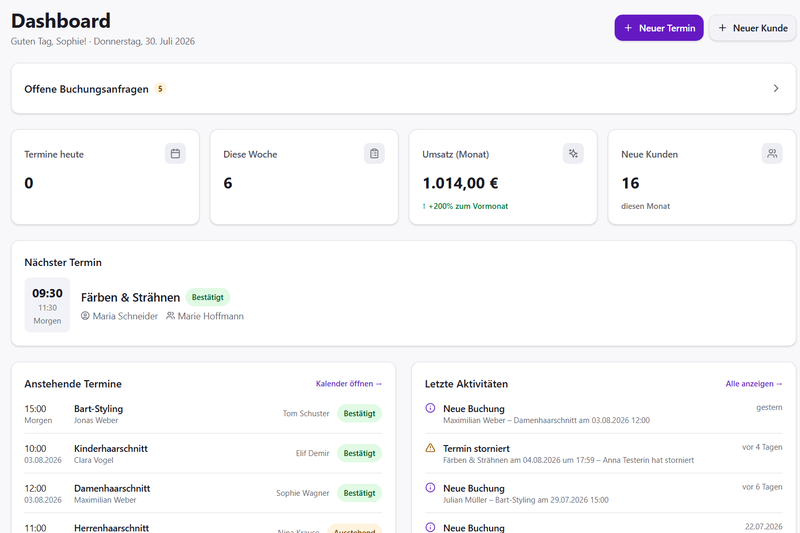Click the Diese Woche value 6
Screen dimensions: 800x533
click(228, 183)
